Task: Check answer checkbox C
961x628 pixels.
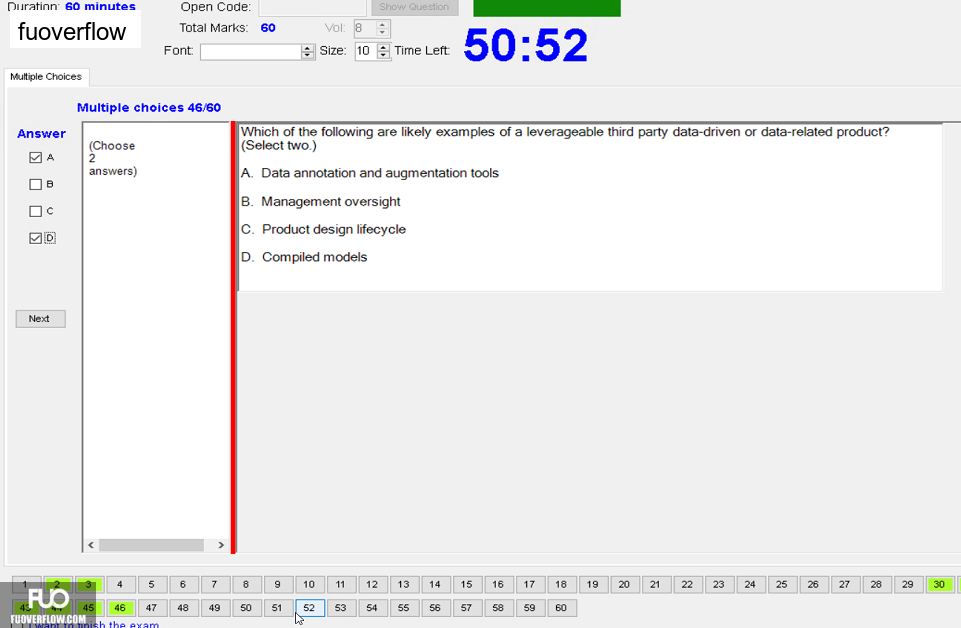Action: tap(36, 211)
